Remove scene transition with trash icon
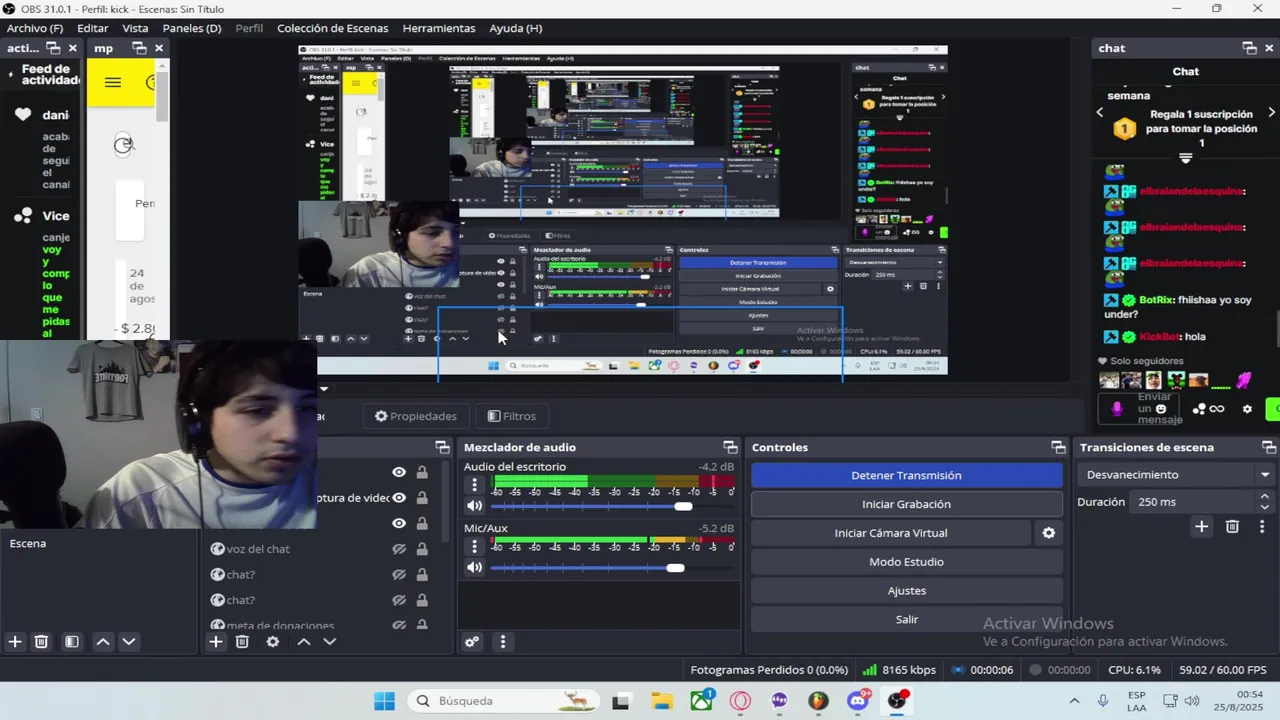 tap(1232, 527)
